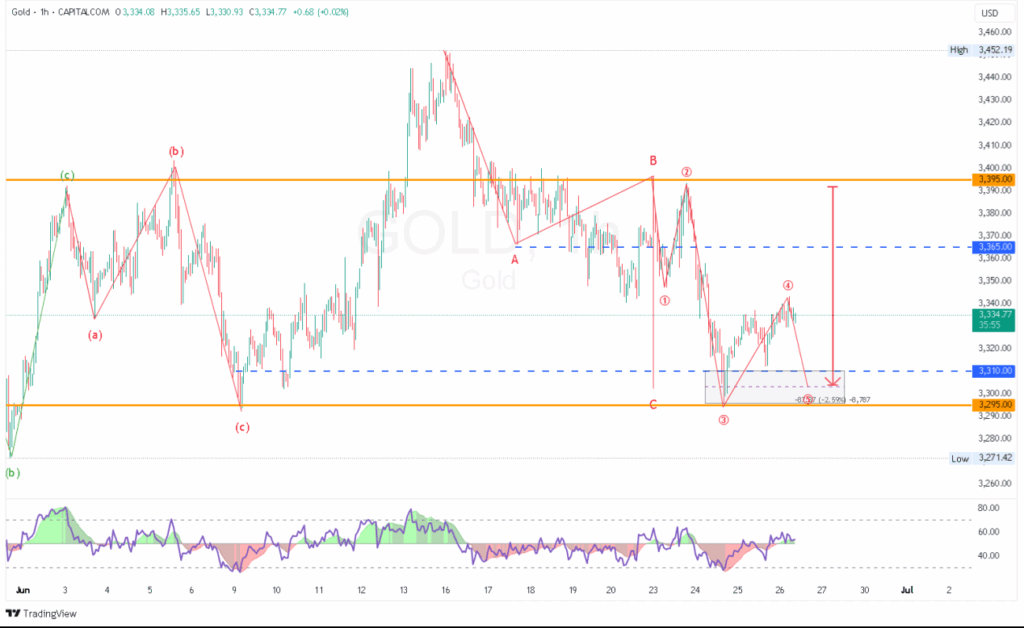The height and width of the screenshot is (628, 1024).
Task: Click the Jul label on time axis
Action: point(906,590)
